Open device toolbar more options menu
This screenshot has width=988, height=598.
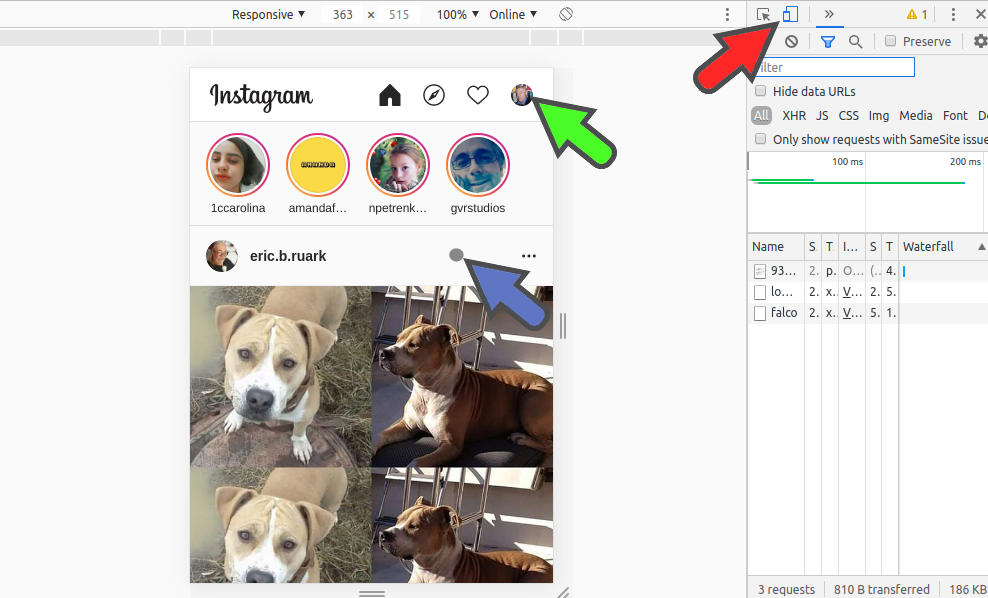(x=727, y=14)
